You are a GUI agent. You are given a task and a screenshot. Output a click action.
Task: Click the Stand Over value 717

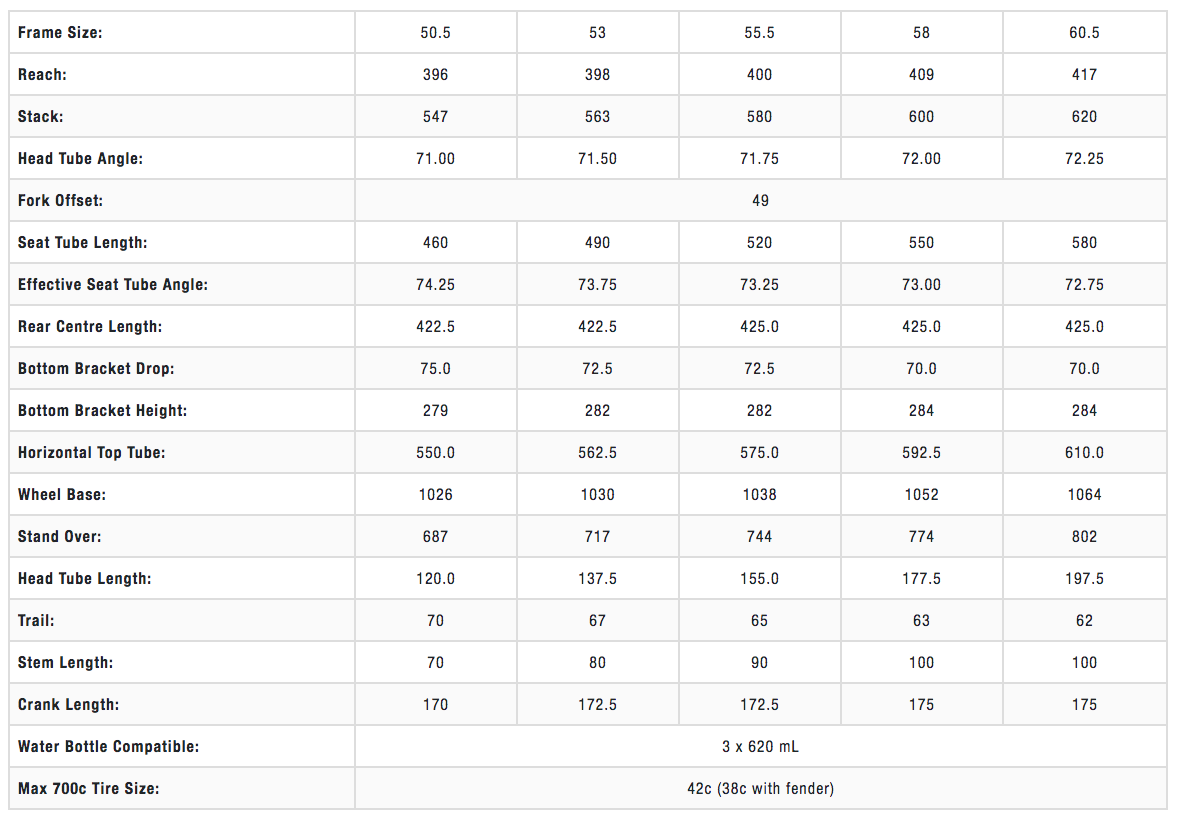tap(597, 537)
